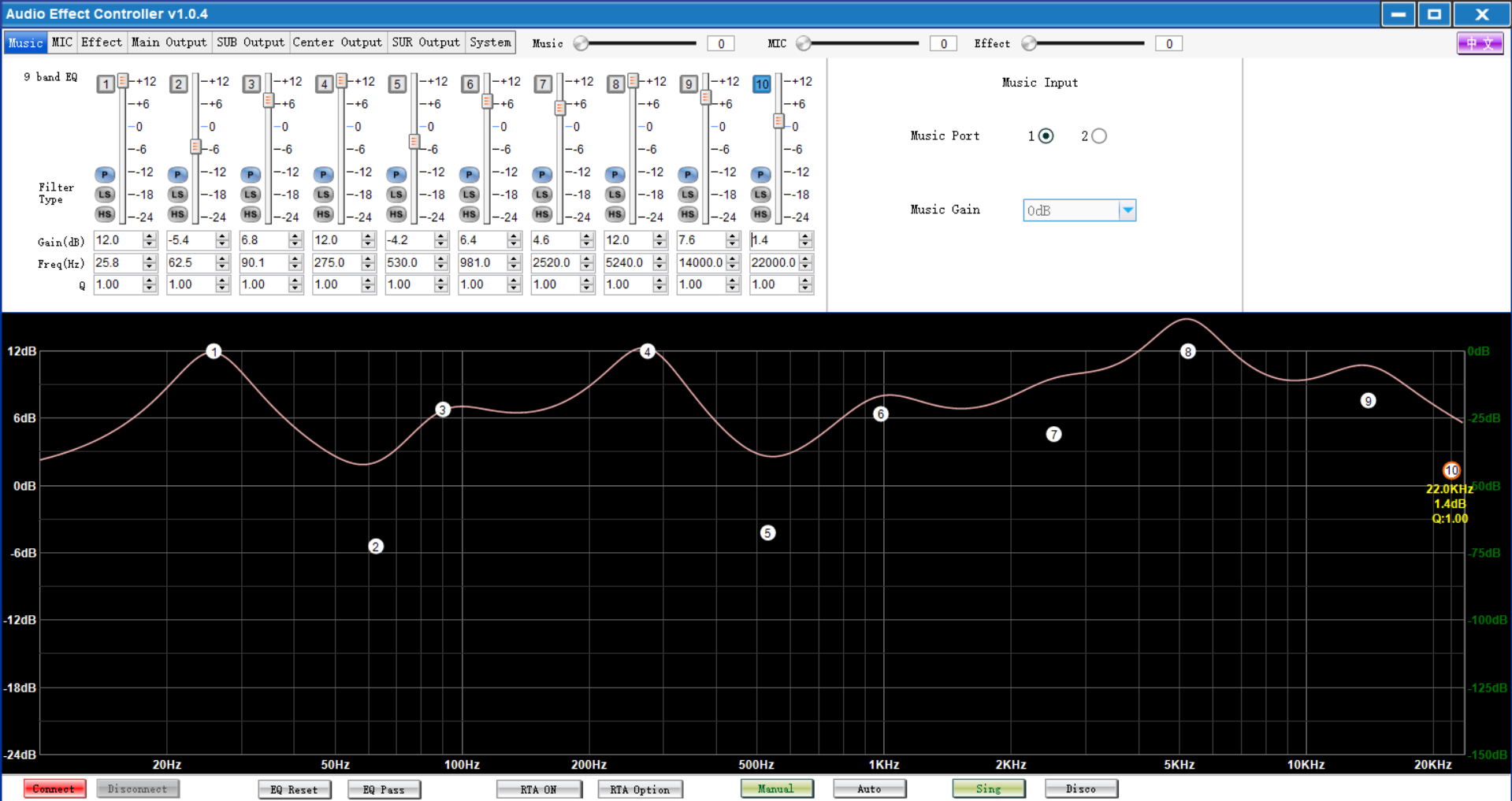Set band 1 to high shelf HS
Screen dimensions: 1512x801
pyautogui.click(x=105, y=214)
